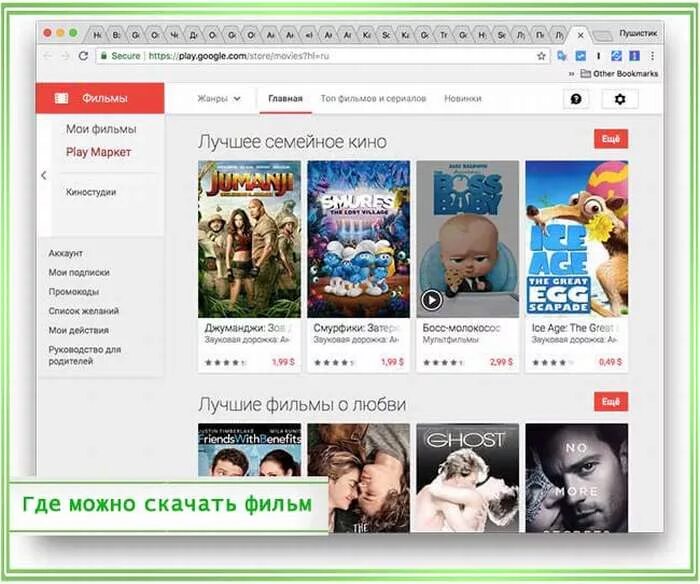The height and width of the screenshot is (584, 700).
Task: Bookmark the page with the star icon
Action: [541, 56]
